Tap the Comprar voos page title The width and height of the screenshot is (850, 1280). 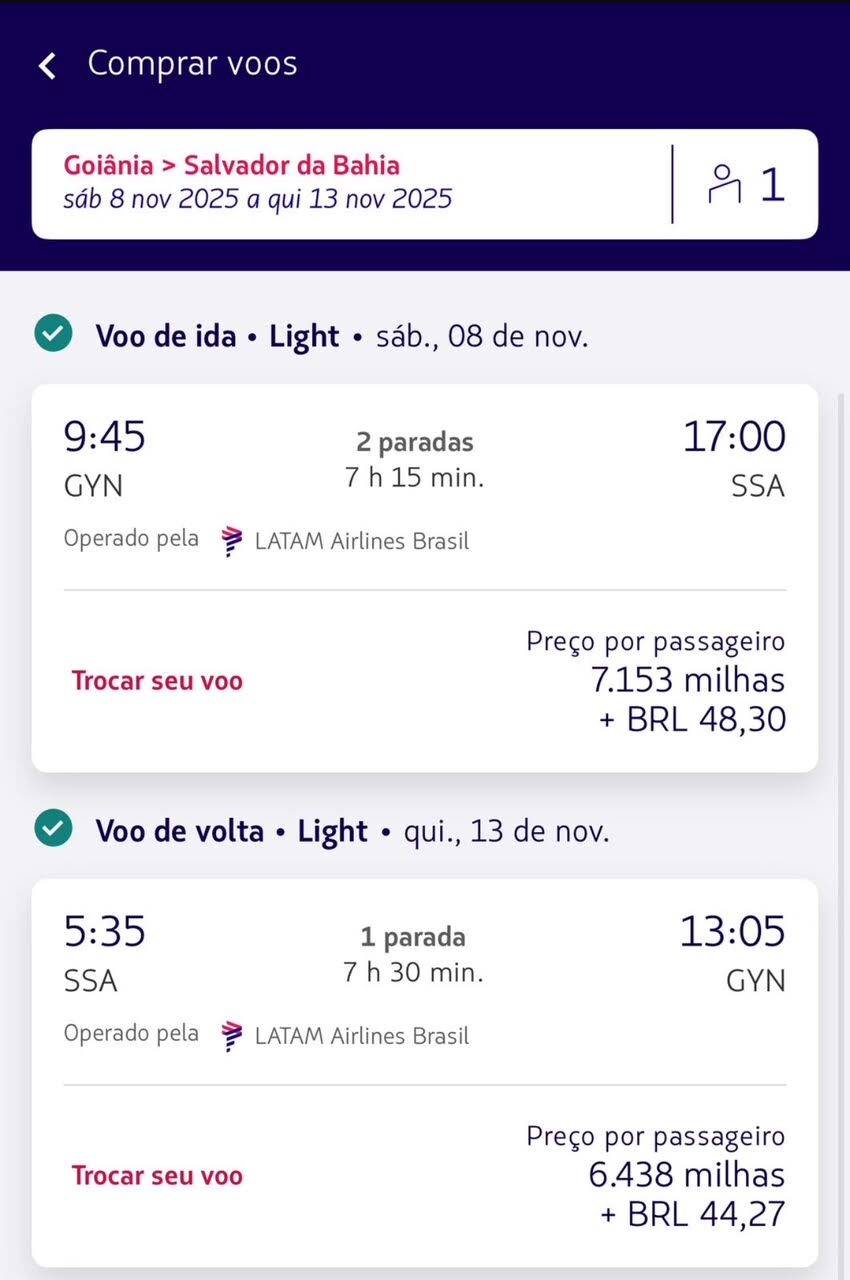pos(192,64)
